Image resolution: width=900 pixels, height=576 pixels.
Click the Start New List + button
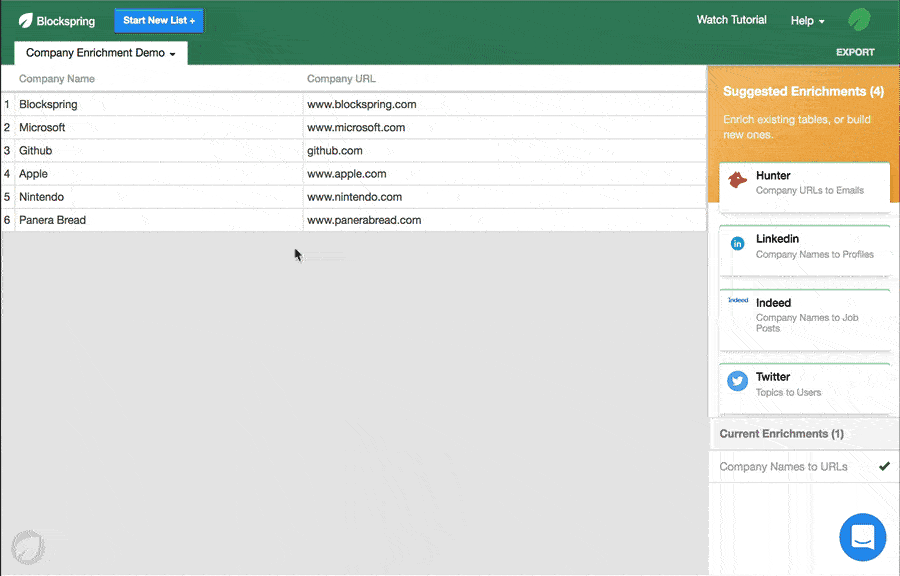158,20
